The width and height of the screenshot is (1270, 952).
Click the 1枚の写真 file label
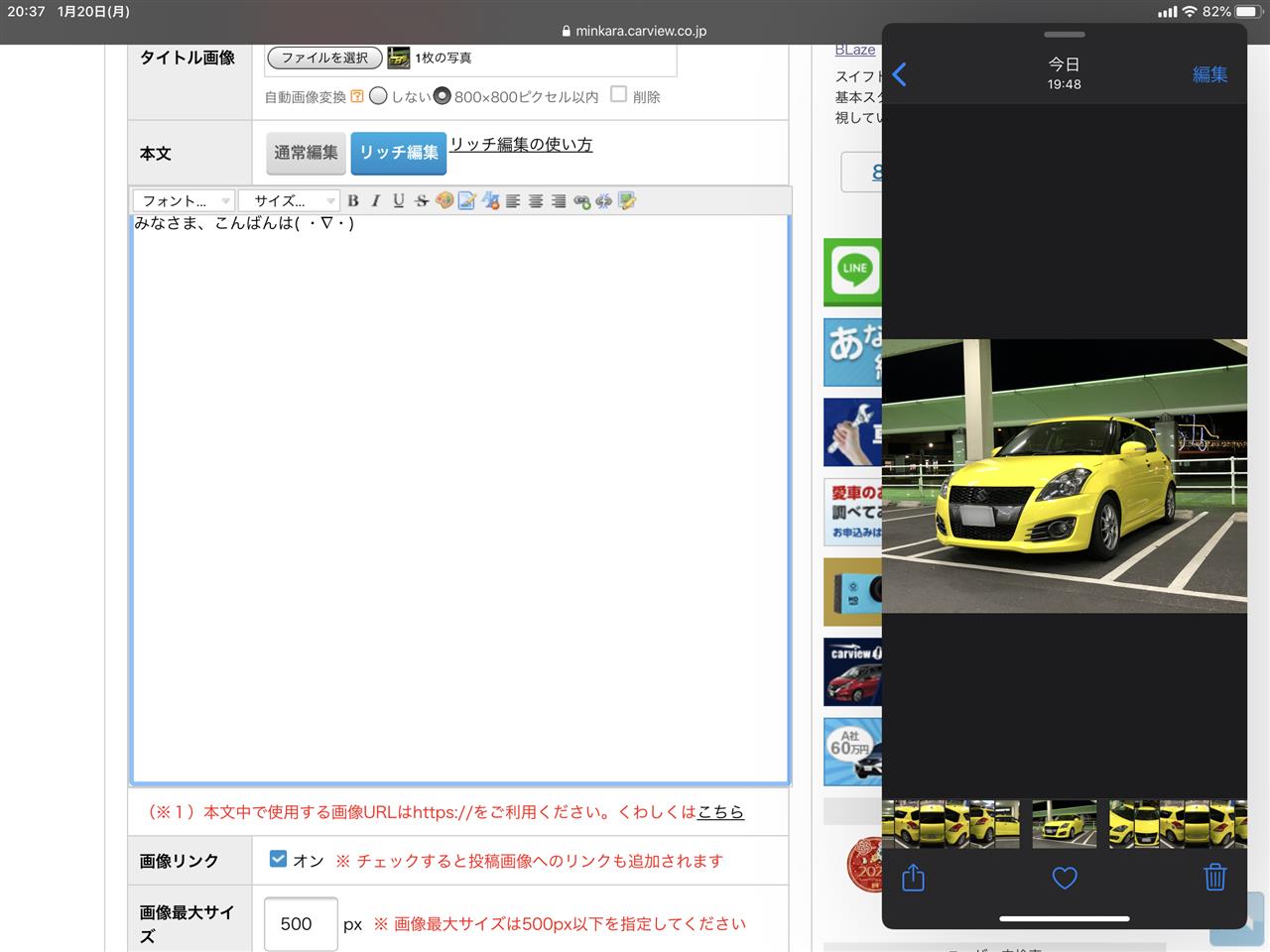(443, 59)
